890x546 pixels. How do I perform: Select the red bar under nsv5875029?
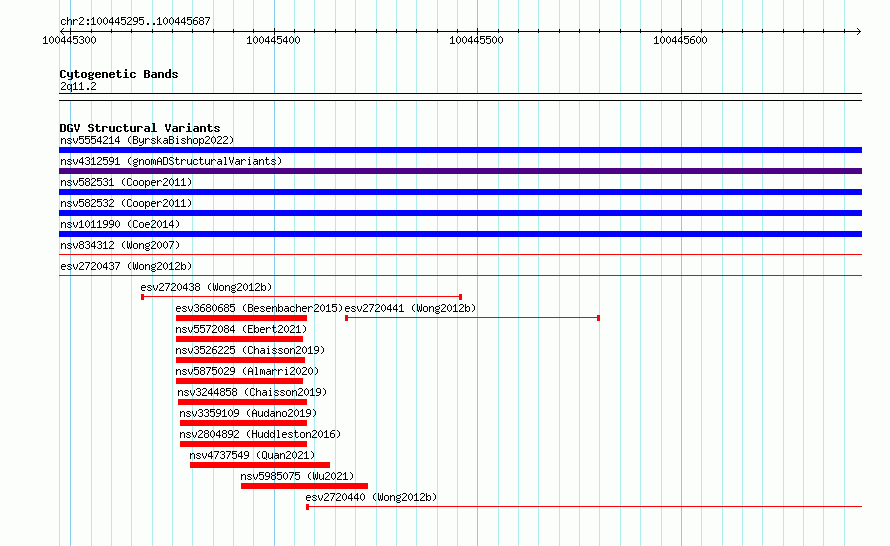(240, 381)
